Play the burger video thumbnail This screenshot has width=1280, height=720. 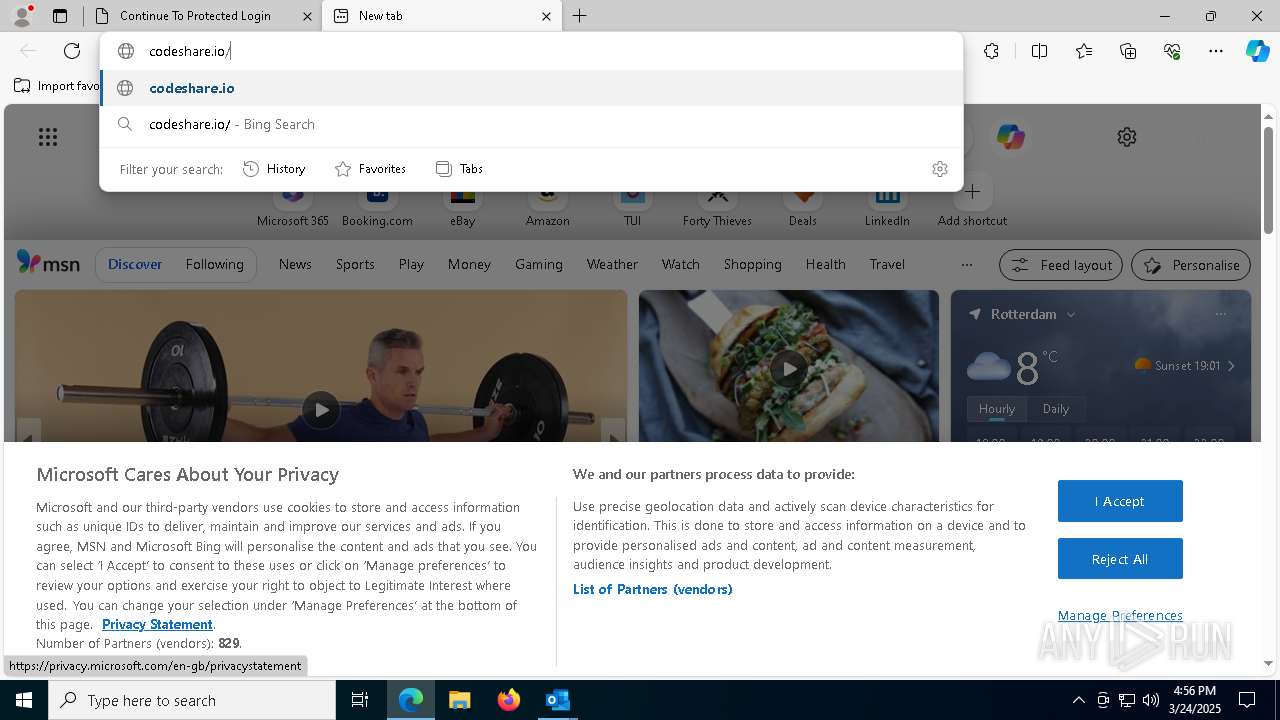789,368
